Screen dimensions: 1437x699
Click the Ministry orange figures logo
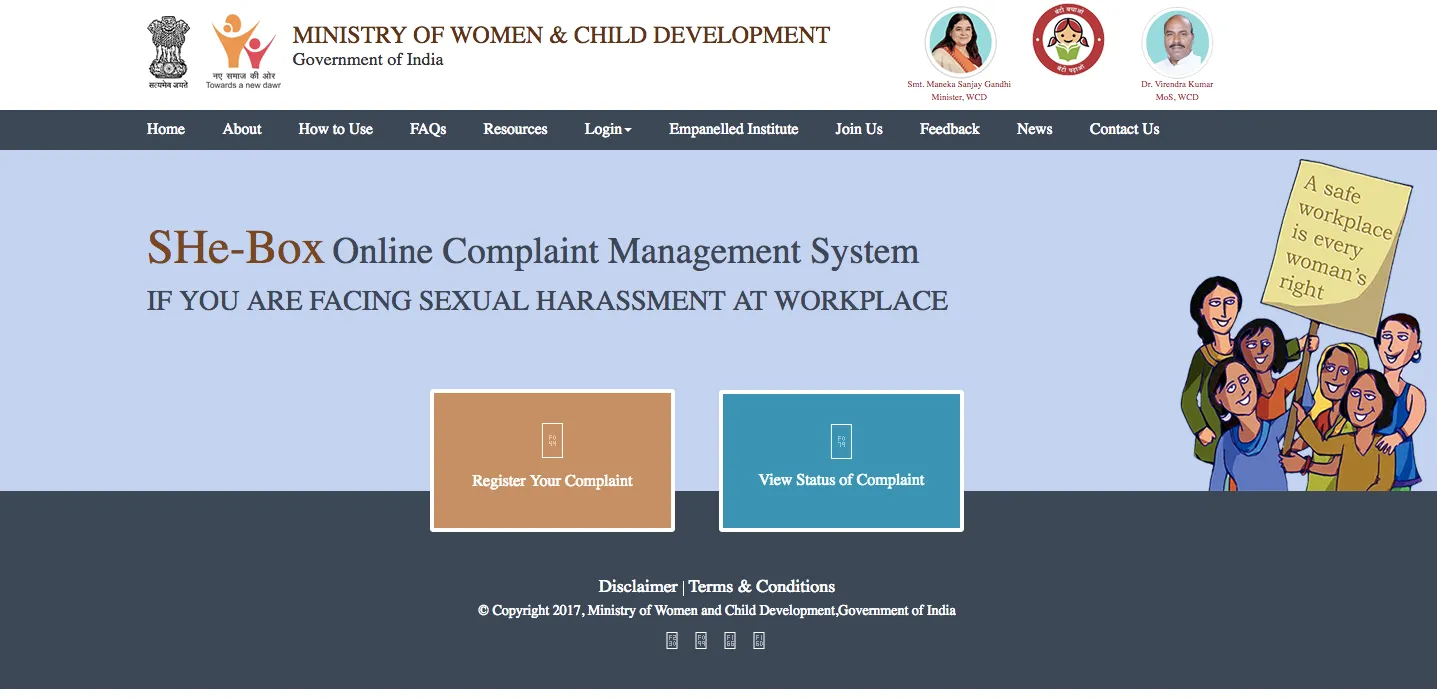click(x=243, y=45)
